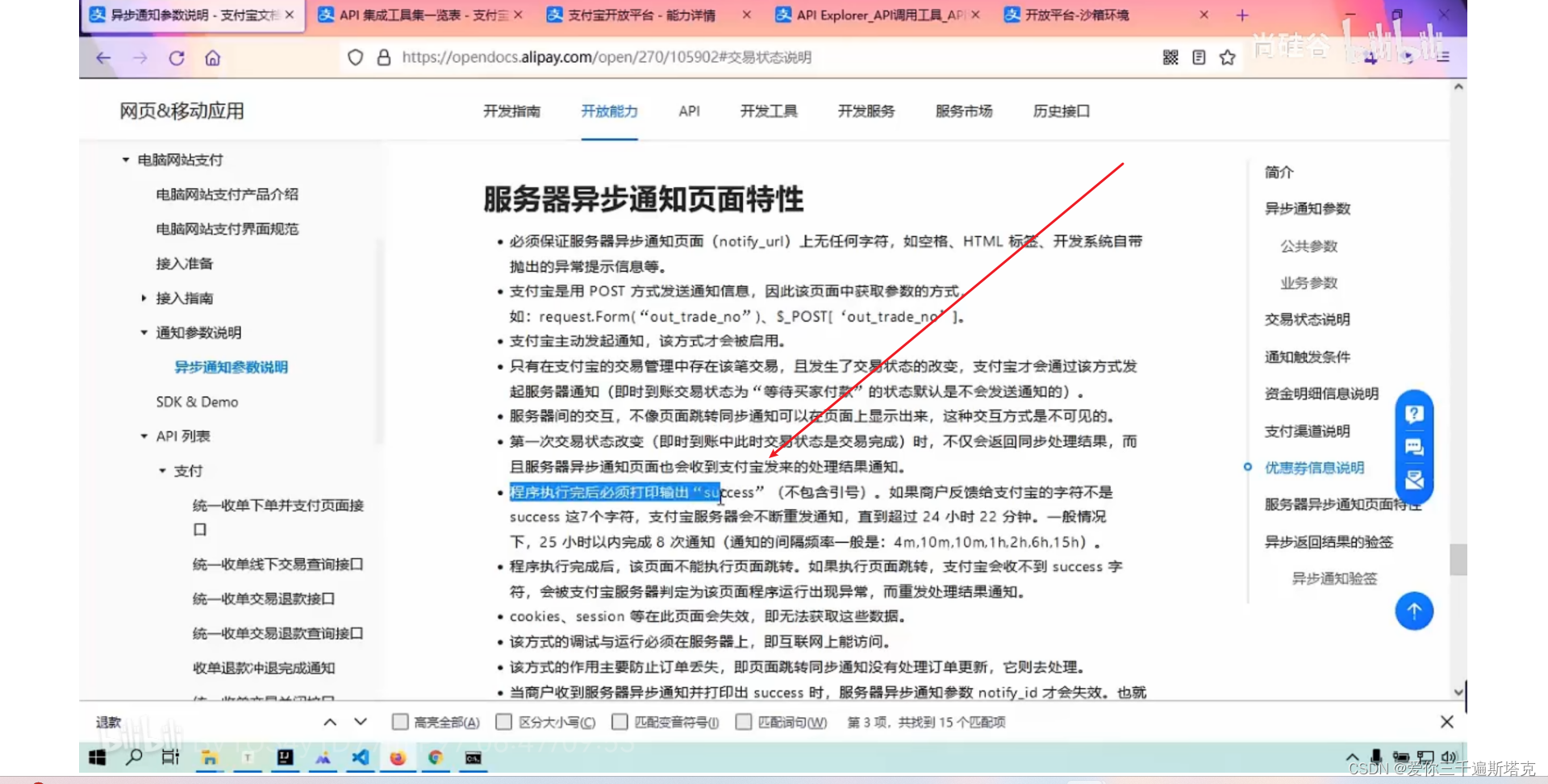The image size is (1548, 784).
Task: Click the blue back-to-top arrow button
Action: 1414,611
